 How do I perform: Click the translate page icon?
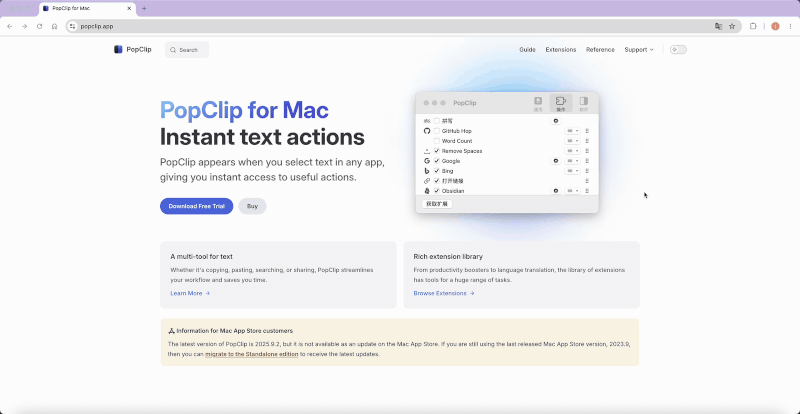(x=718, y=27)
